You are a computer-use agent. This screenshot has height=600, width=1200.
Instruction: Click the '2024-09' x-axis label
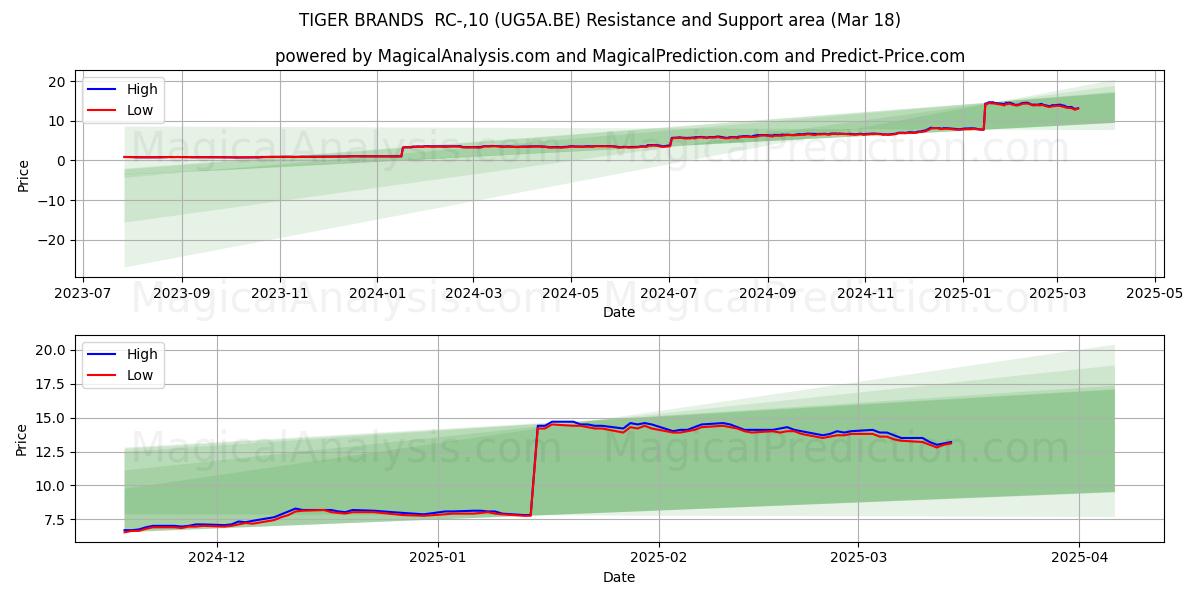click(768, 294)
